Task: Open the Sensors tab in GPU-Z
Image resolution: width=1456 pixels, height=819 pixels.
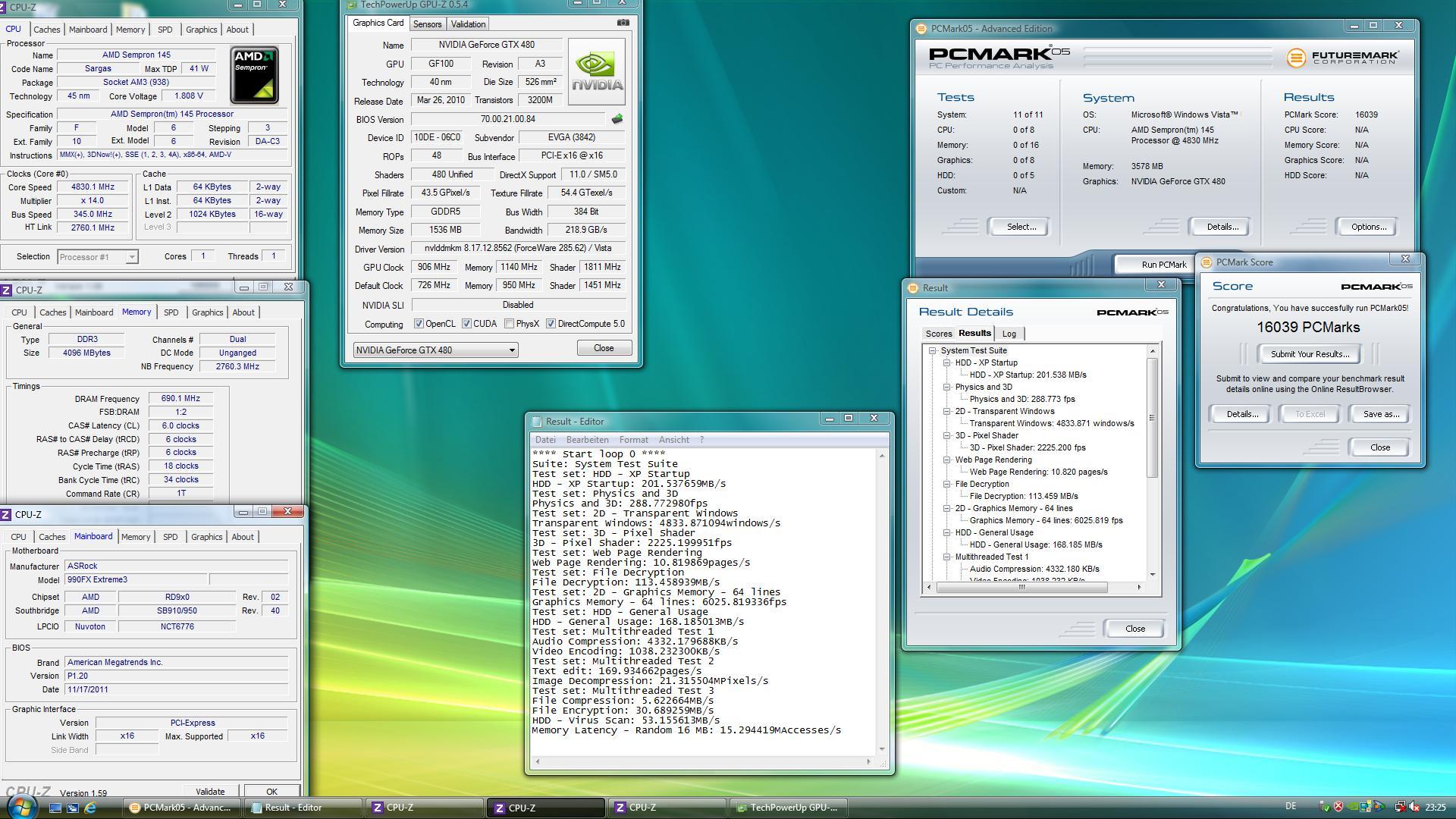Action: click(x=427, y=24)
